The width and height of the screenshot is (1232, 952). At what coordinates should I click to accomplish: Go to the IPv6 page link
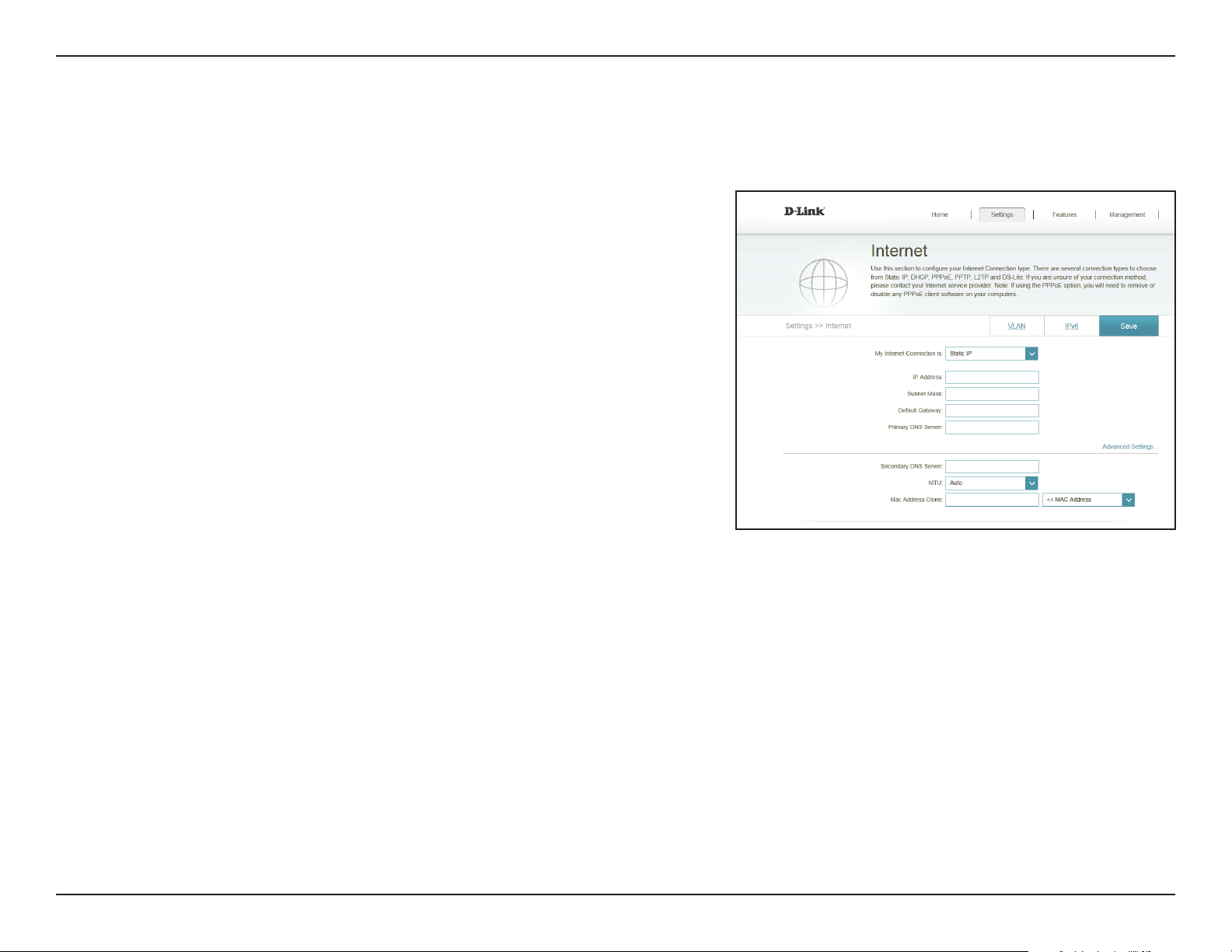[1071, 326]
